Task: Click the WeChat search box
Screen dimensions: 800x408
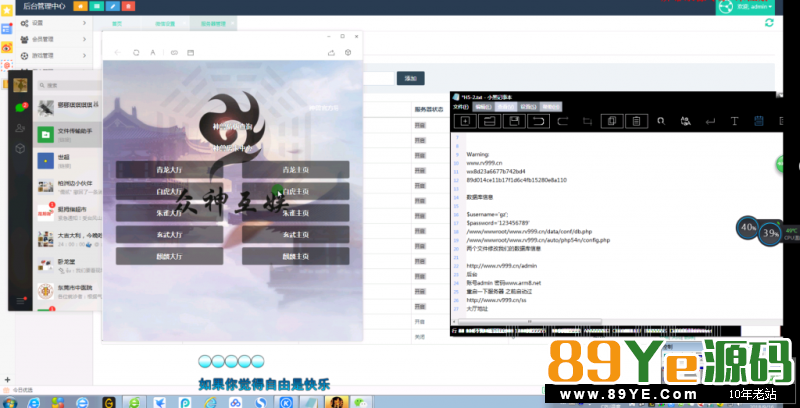Action: [70, 86]
